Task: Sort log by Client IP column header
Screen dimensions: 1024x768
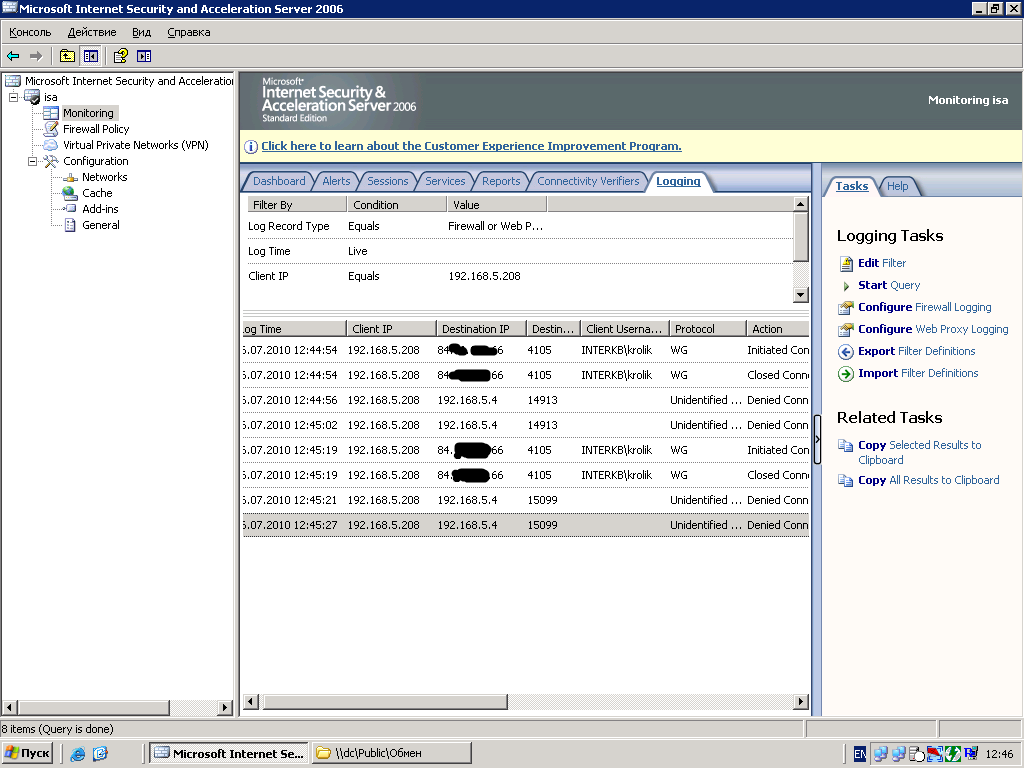Action: tap(391, 328)
